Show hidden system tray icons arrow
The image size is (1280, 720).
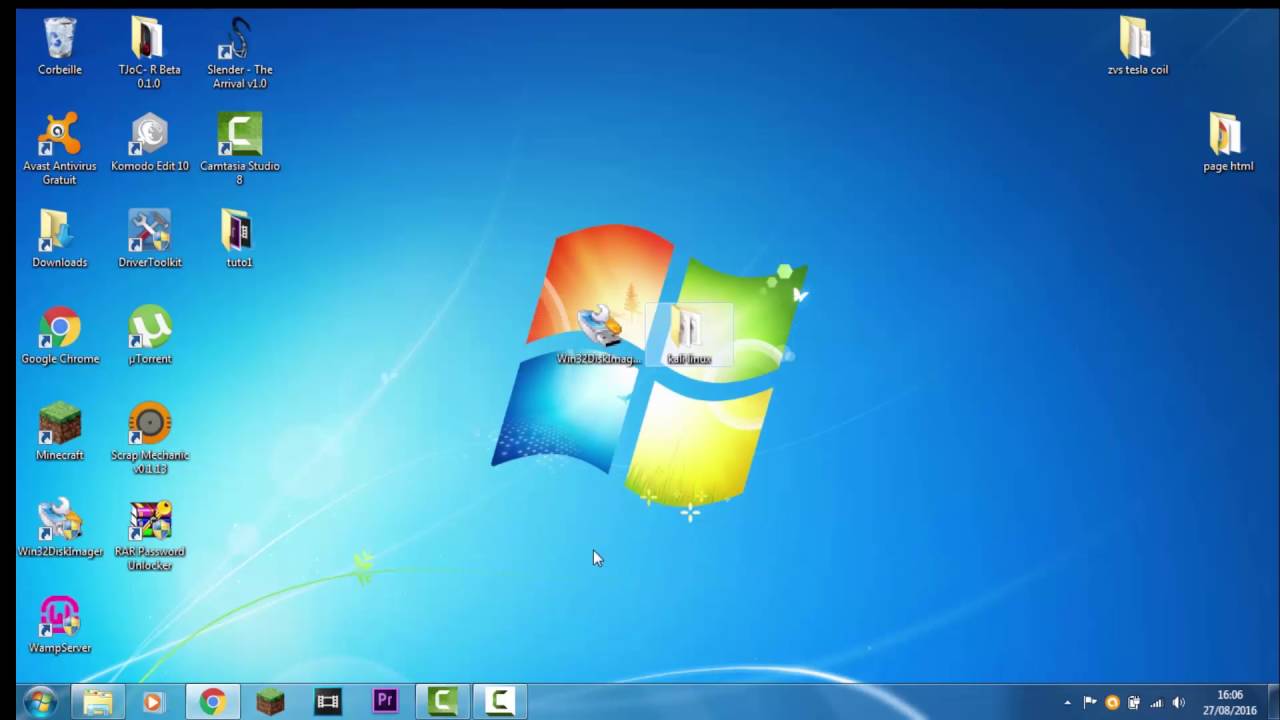[1067, 703]
